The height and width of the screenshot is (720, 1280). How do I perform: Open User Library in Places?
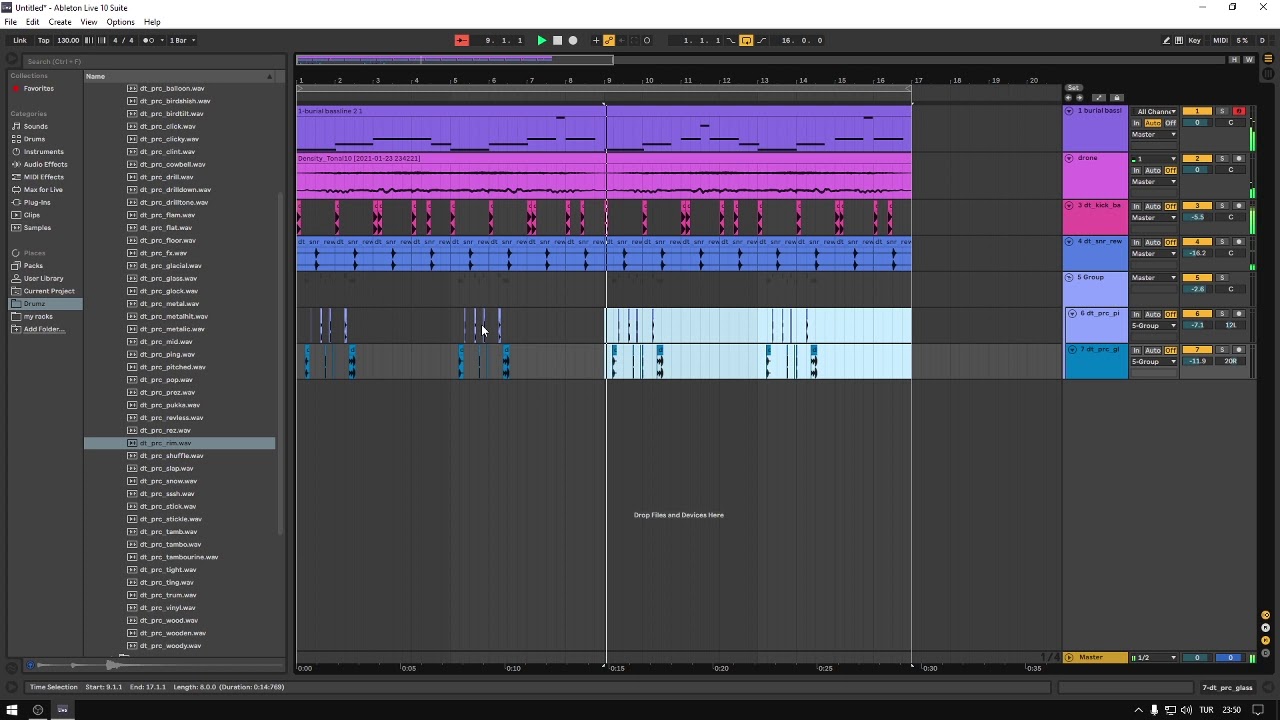(x=43, y=278)
